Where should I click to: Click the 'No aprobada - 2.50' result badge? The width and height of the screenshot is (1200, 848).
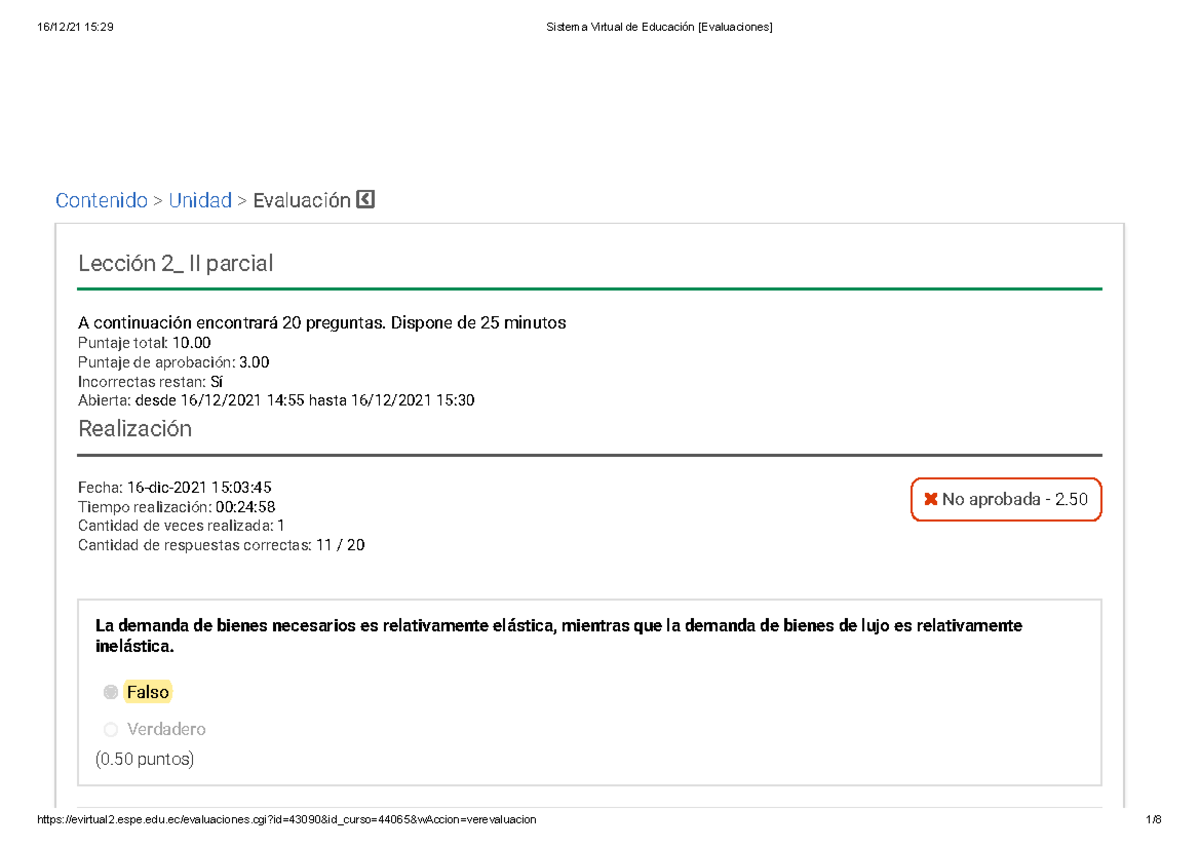tap(1006, 498)
